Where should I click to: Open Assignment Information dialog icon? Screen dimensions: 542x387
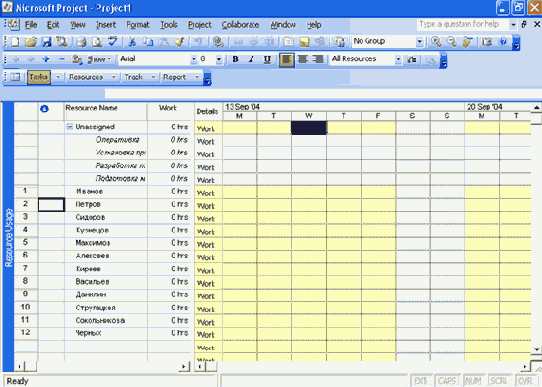(x=289, y=42)
